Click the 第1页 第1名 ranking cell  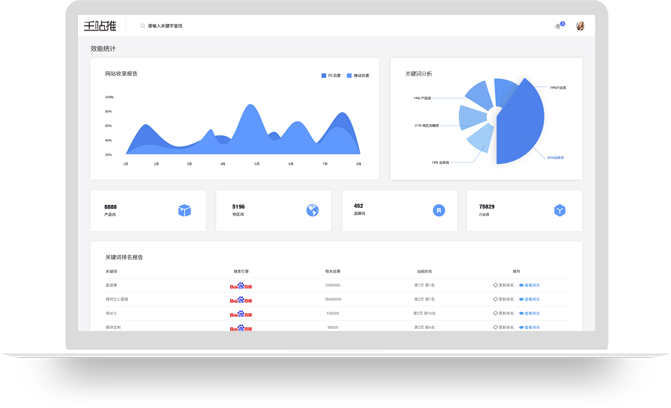tap(425, 285)
